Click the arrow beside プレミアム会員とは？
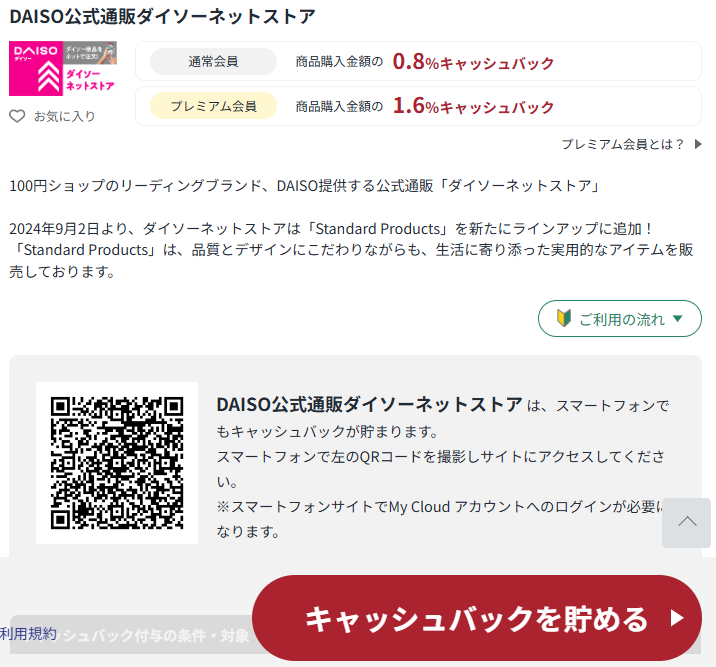This screenshot has width=716, height=667. [697, 144]
